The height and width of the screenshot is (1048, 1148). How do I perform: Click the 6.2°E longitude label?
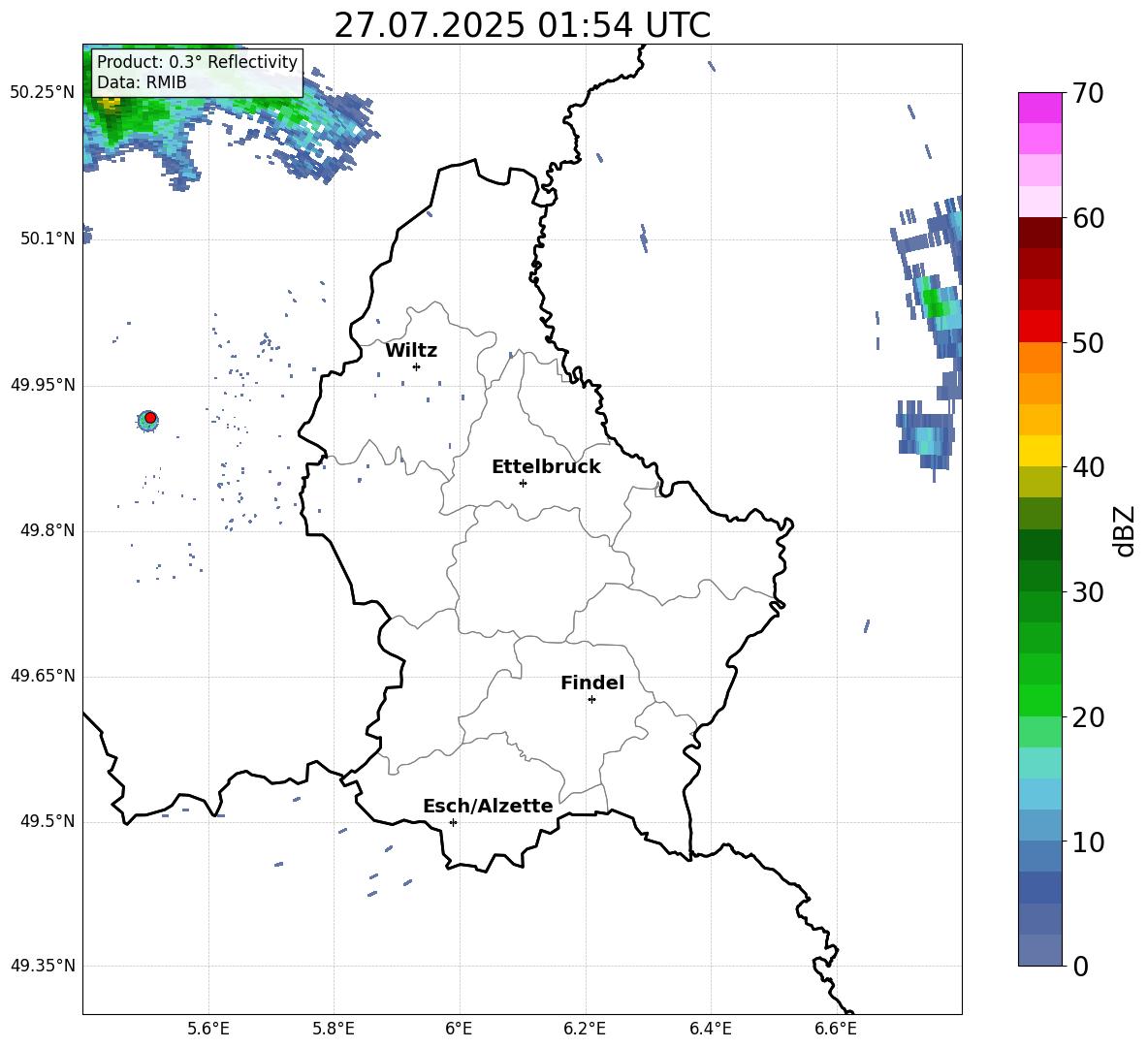585,1029
